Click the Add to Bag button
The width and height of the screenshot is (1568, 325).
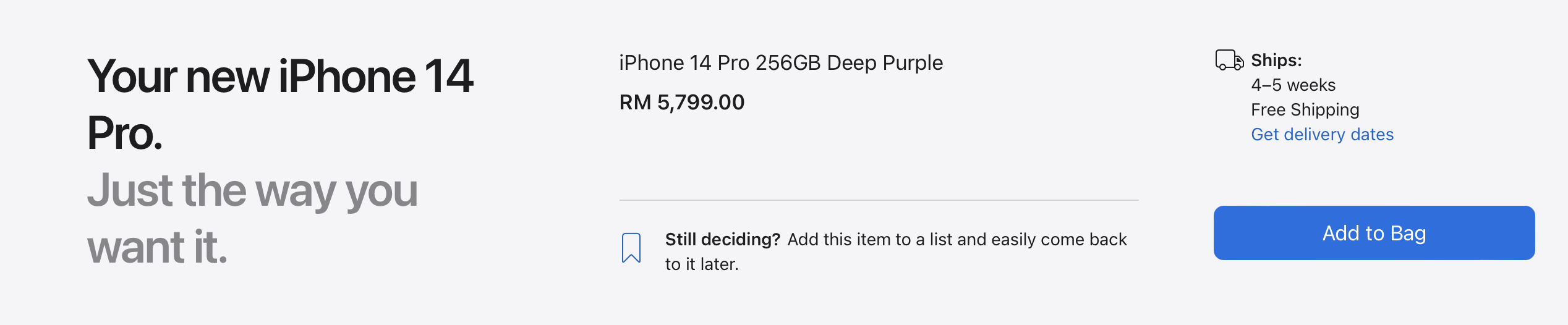pyautogui.click(x=1373, y=233)
